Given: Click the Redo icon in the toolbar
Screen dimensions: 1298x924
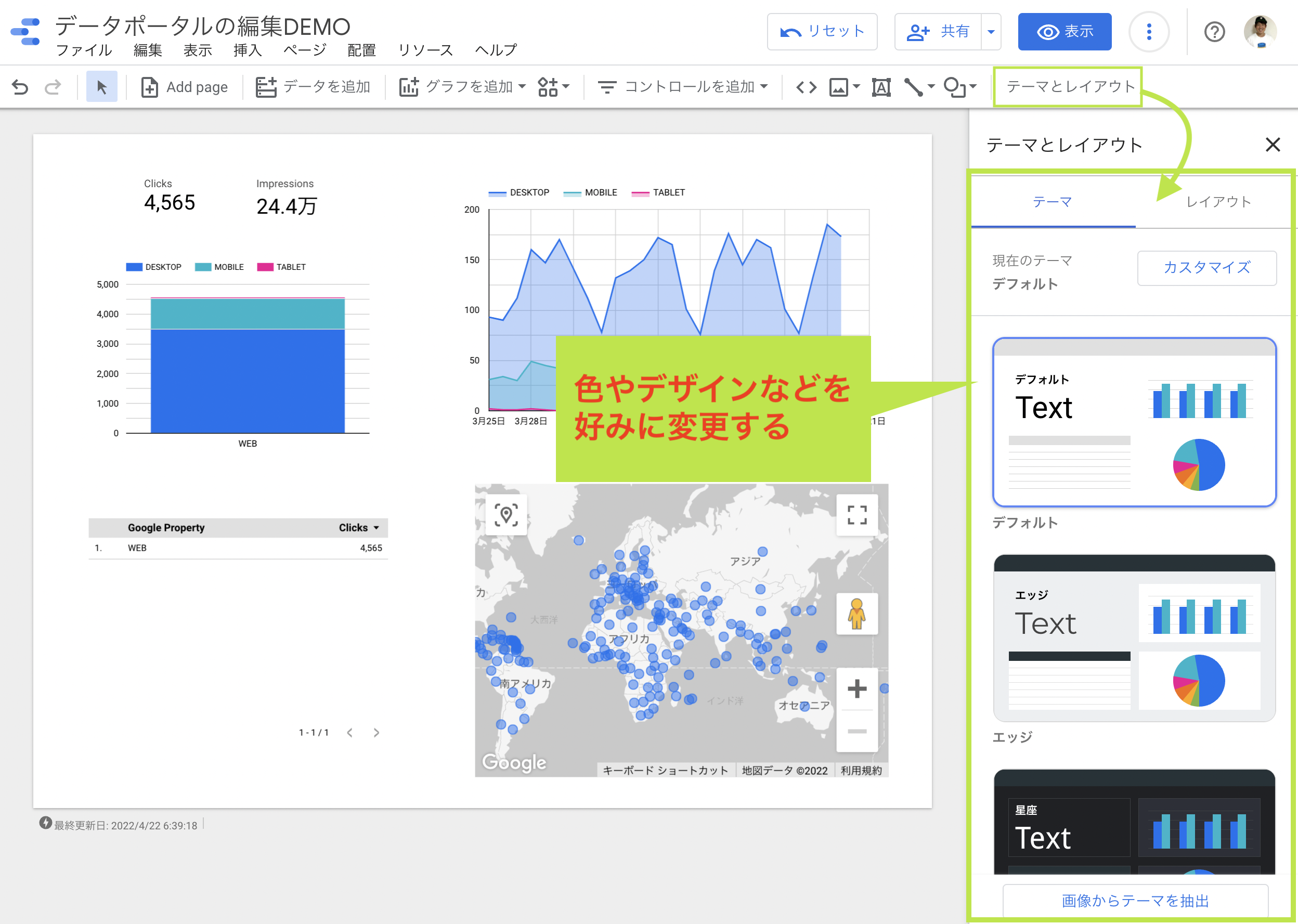Looking at the screenshot, I should click(53, 86).
